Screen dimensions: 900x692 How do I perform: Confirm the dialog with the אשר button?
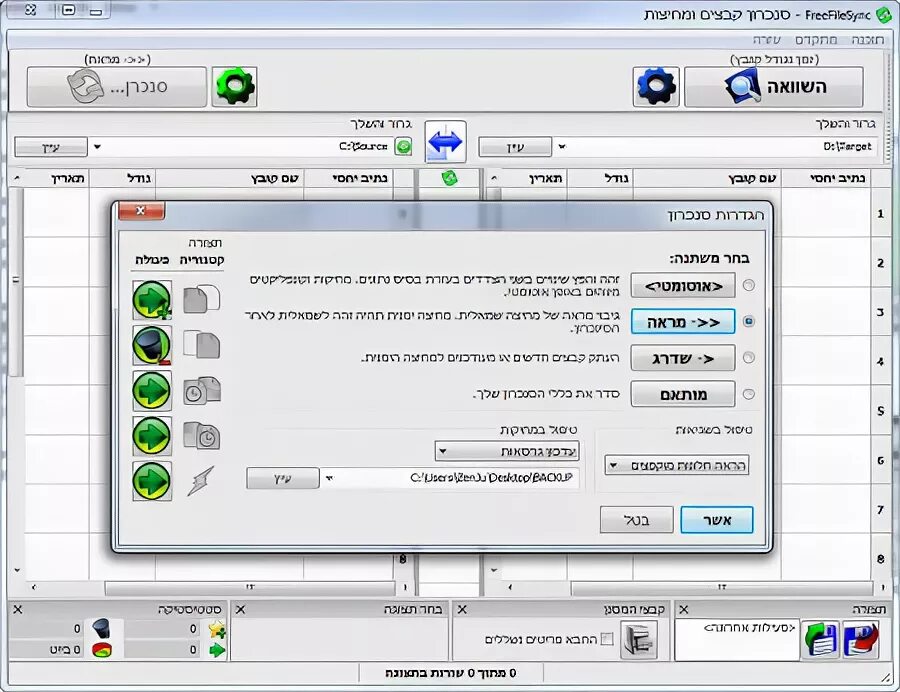(x=717, y=520)
